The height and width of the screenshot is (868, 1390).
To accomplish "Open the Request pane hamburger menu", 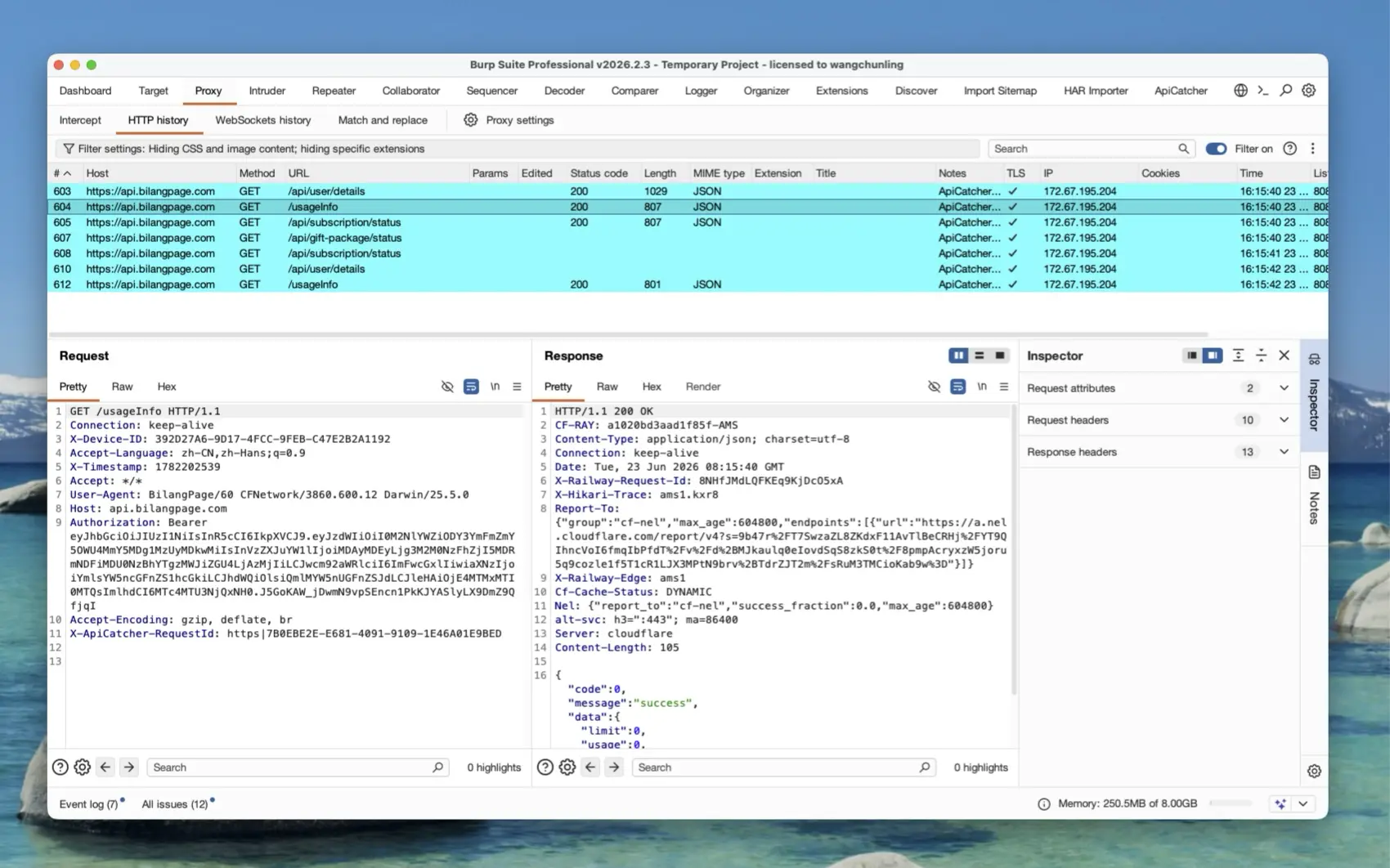I will (x=517, y=387).
